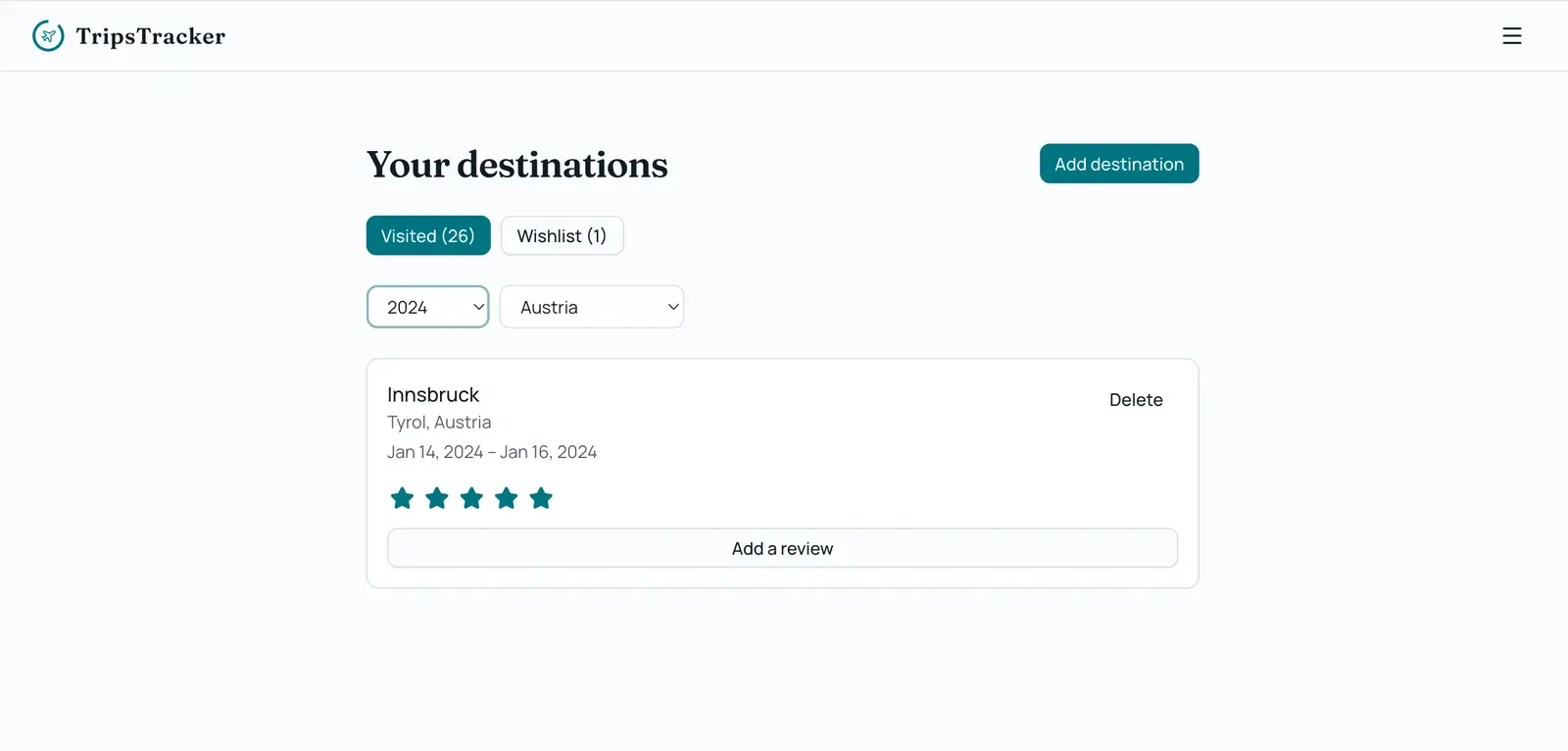Click the Add destination button
This screenshot has height=751, width=1568.
coord(1119,164)
